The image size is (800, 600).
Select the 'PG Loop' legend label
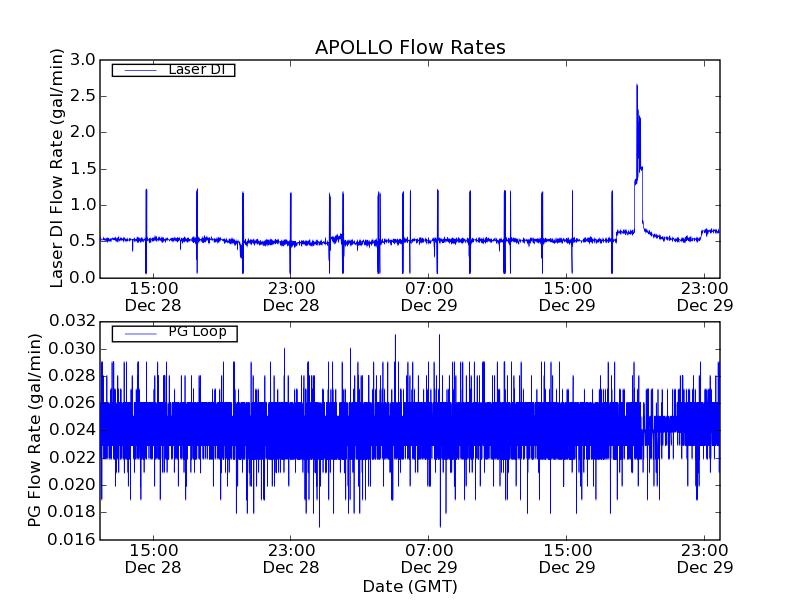coord(197,332)
